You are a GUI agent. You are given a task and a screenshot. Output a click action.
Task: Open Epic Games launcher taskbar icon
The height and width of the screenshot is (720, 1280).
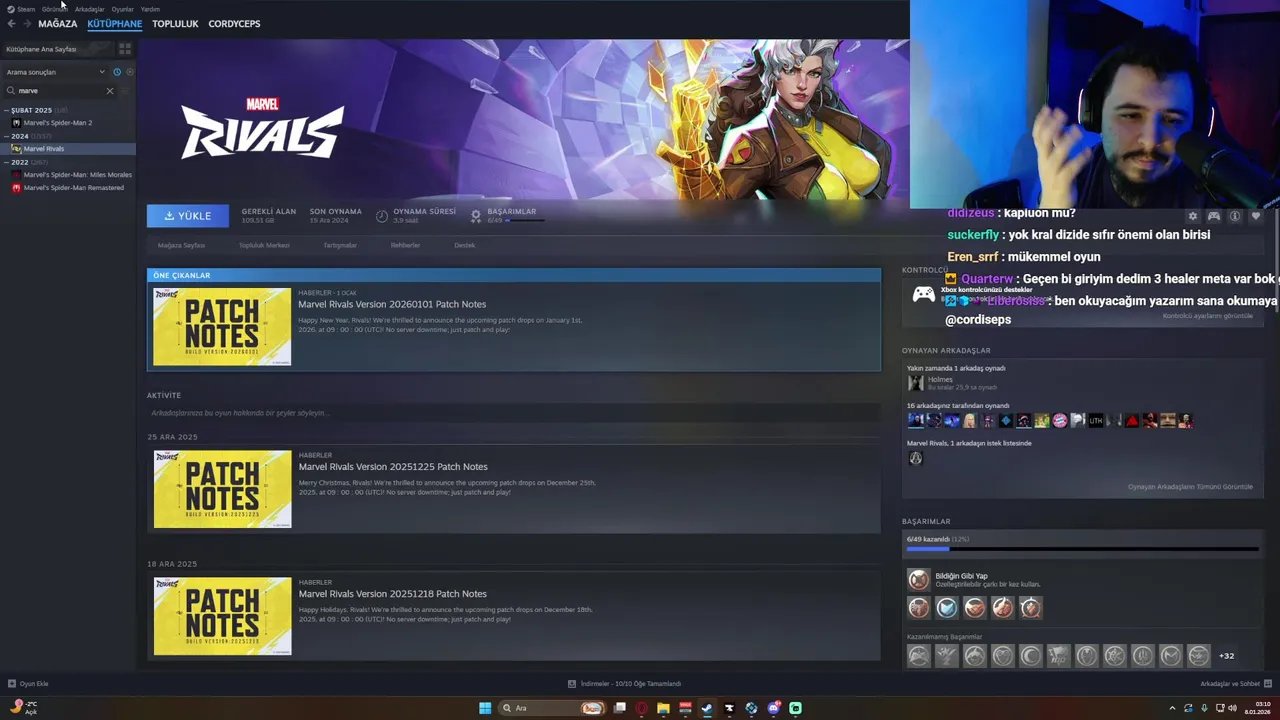(x=729, y=708)
